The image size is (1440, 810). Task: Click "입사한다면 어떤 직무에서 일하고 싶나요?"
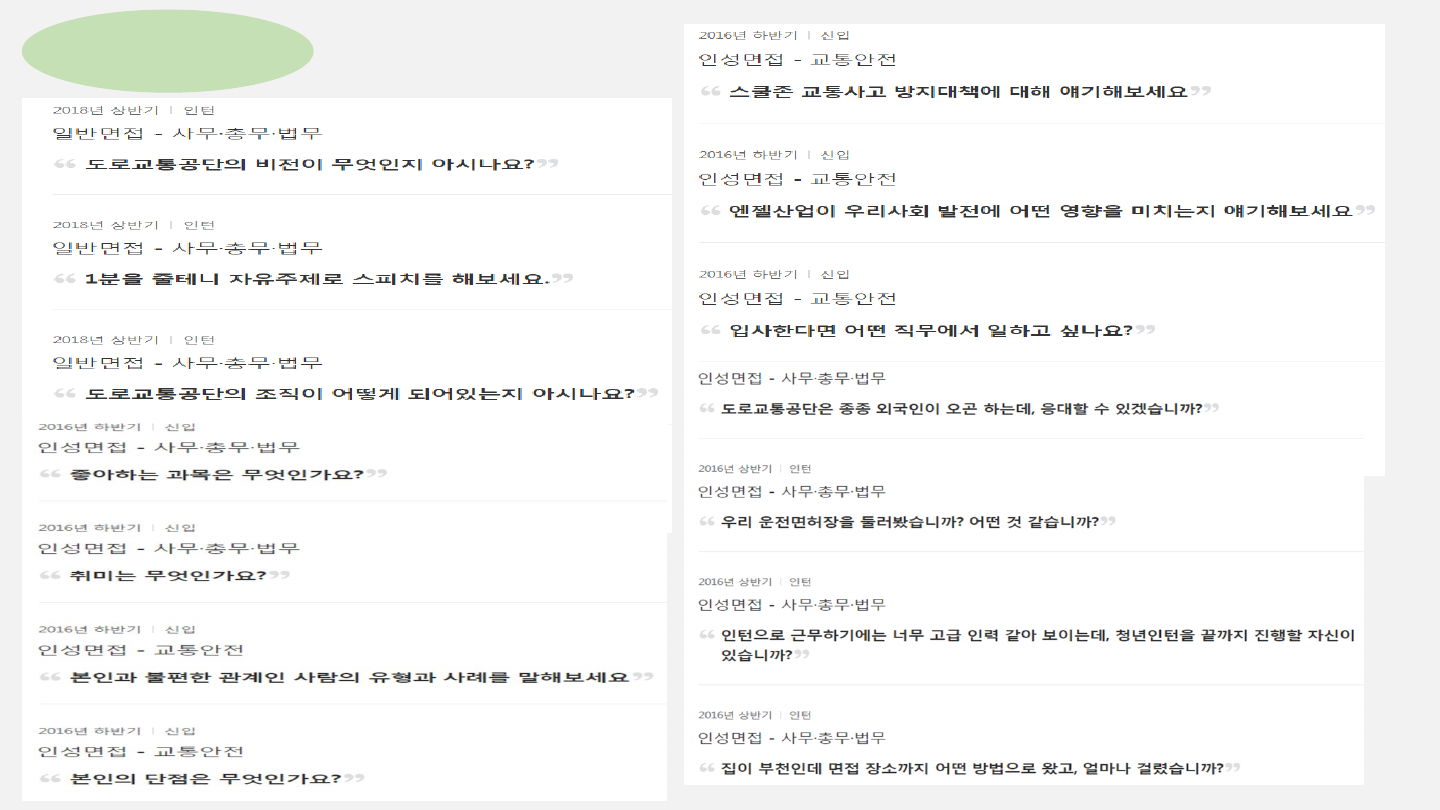point(930,331)
